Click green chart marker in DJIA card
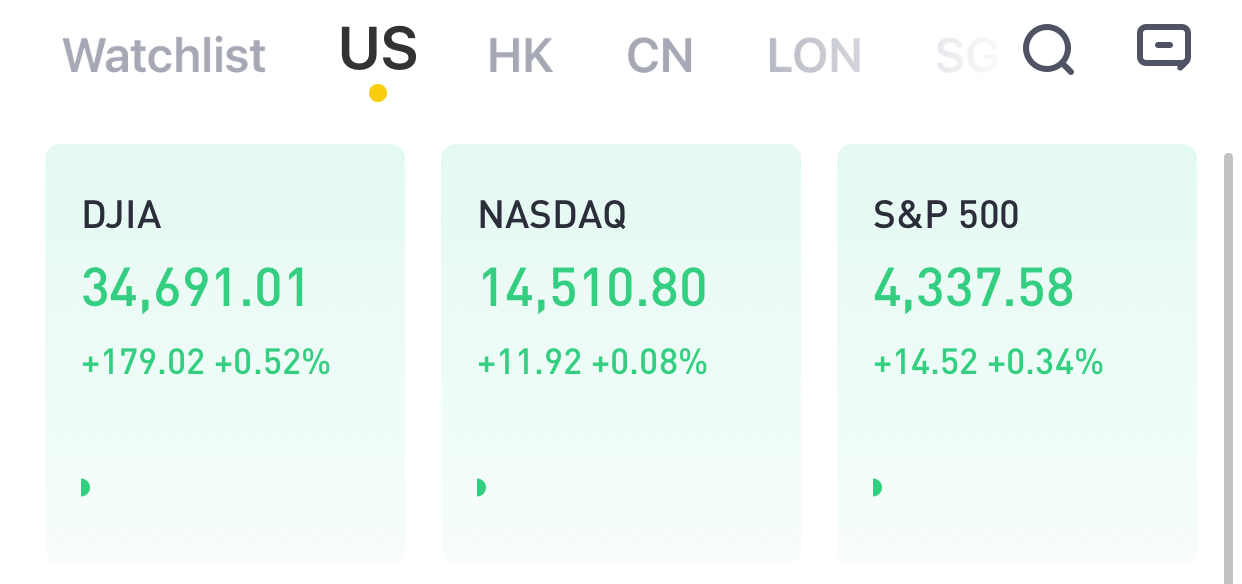 click(85, 487)
